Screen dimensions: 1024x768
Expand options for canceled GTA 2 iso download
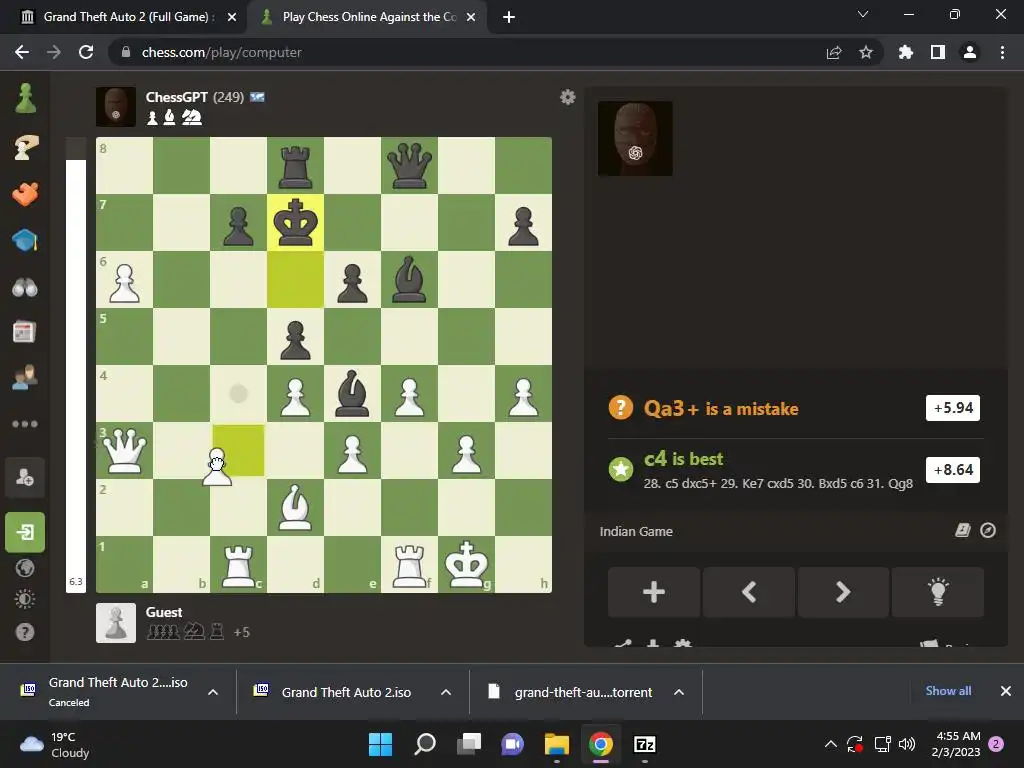pos(213,692)
